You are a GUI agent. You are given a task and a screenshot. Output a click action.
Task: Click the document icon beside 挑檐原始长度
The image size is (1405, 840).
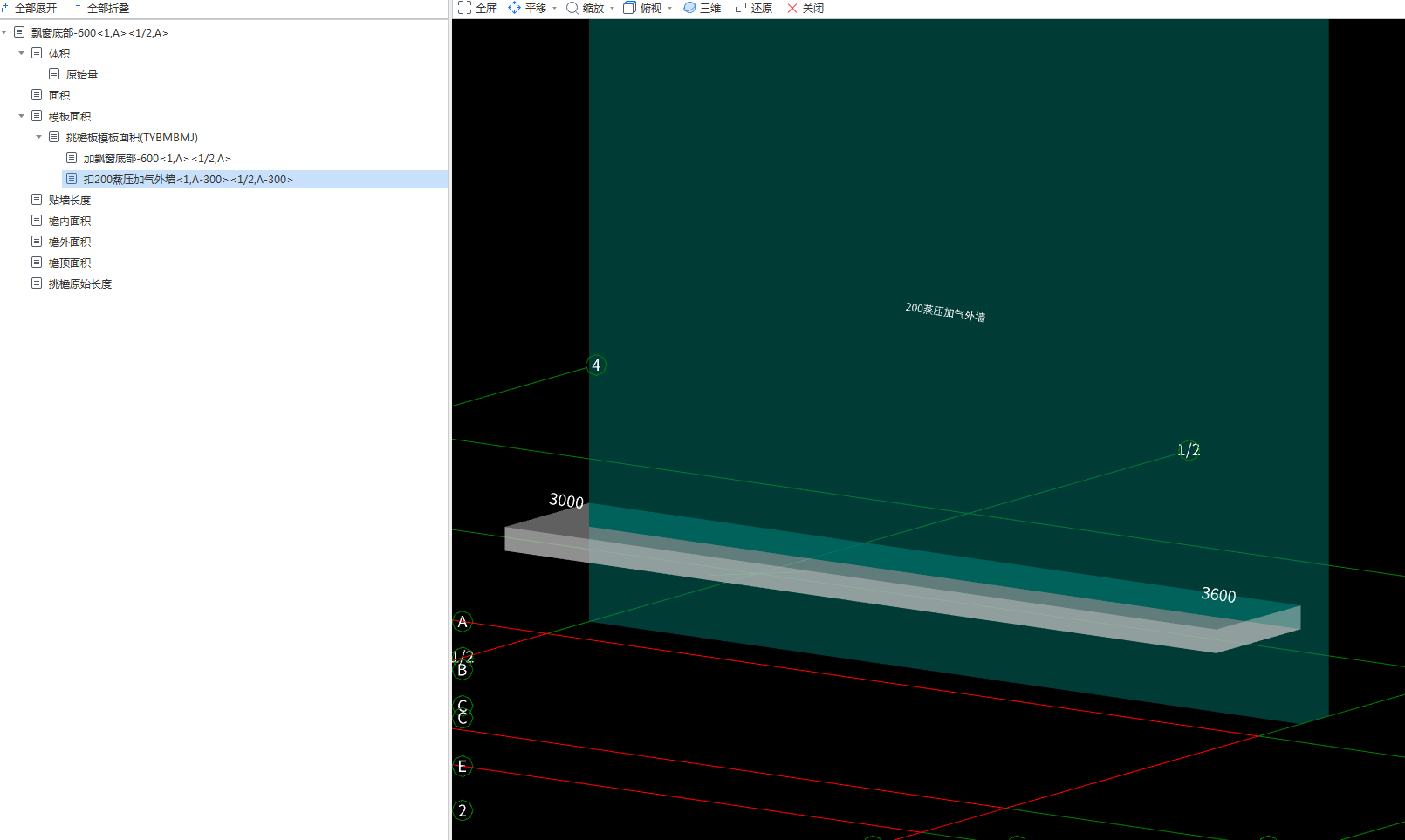[37, 283]
